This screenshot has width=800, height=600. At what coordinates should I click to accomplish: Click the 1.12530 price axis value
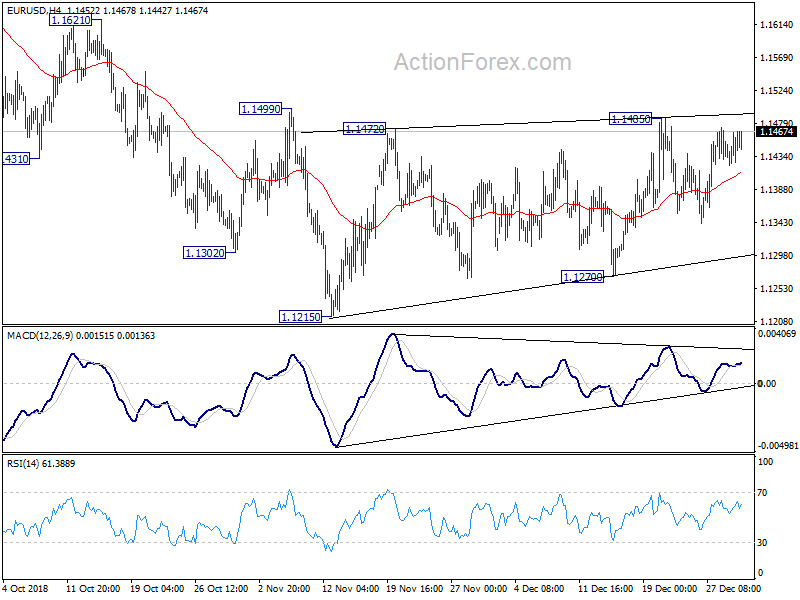coord(777,289)
